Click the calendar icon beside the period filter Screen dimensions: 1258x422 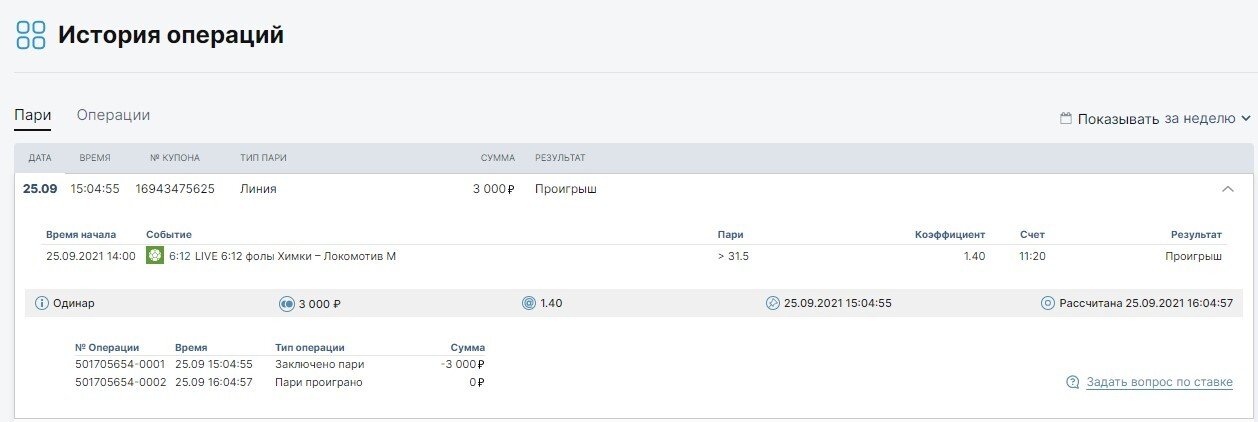click(x=1066, y=118)
